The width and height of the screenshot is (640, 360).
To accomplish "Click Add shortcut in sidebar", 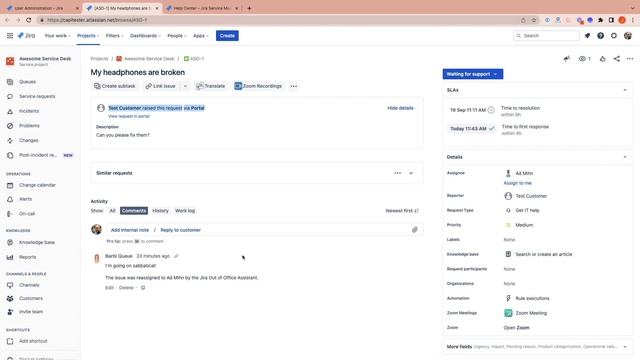I will click(x=33, y=341).
